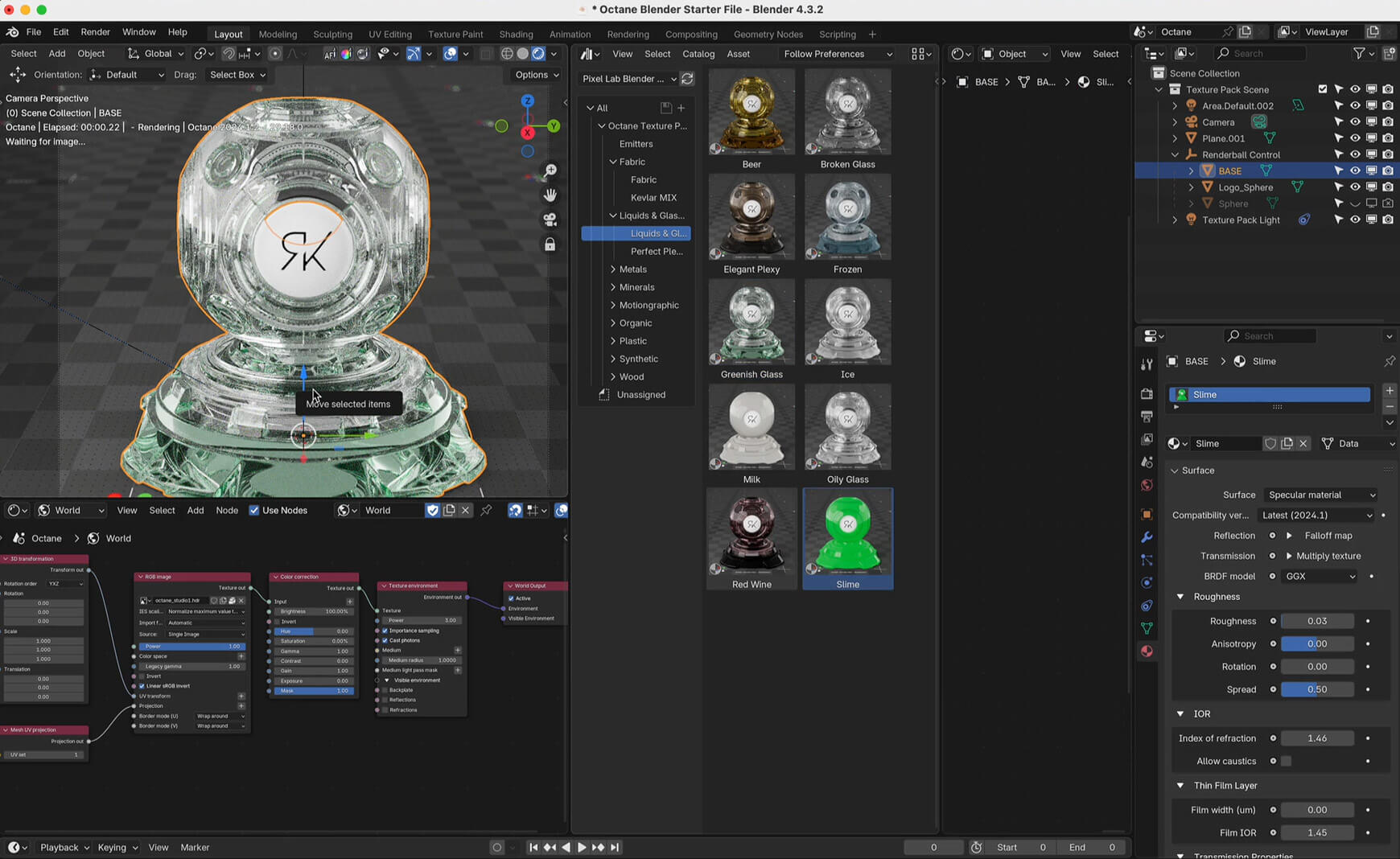Open the Keying popover in timeline
Screen dimensions: 1400x859
click(x=117, y=847)
